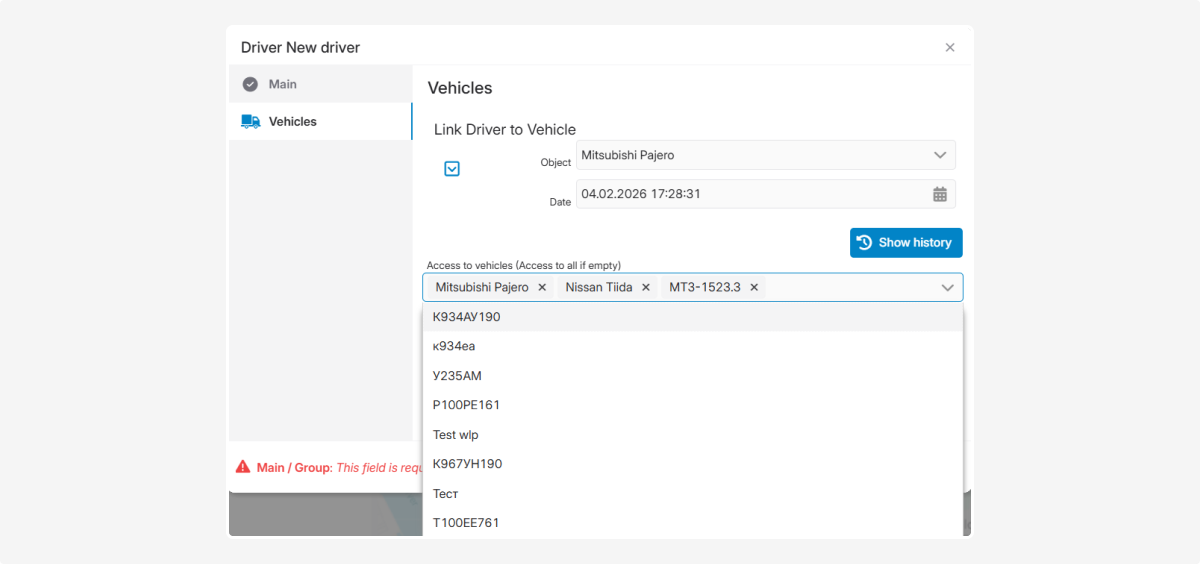Toggle the blue Link Driver checkbox
Screen dimensions: 1200x564
coord(452,169)
